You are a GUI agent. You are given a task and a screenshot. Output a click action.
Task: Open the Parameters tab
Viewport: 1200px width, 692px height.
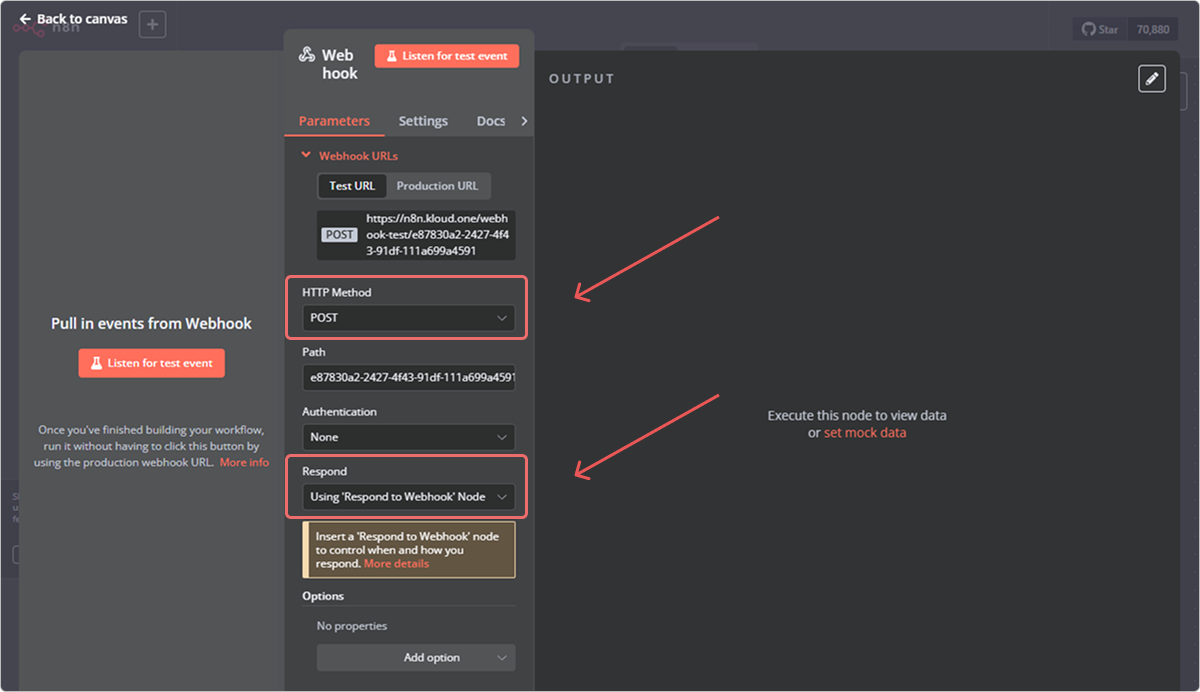[334, 121]
